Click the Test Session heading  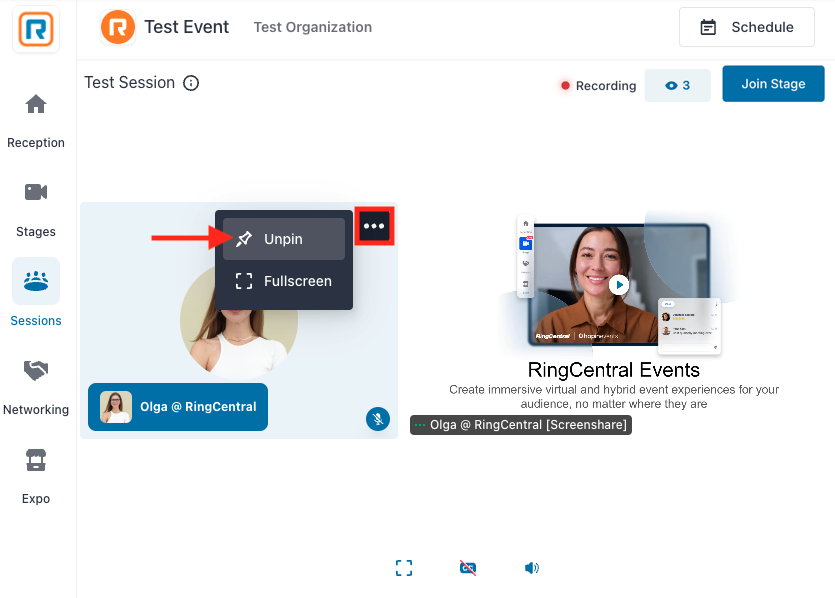point(129,83)
